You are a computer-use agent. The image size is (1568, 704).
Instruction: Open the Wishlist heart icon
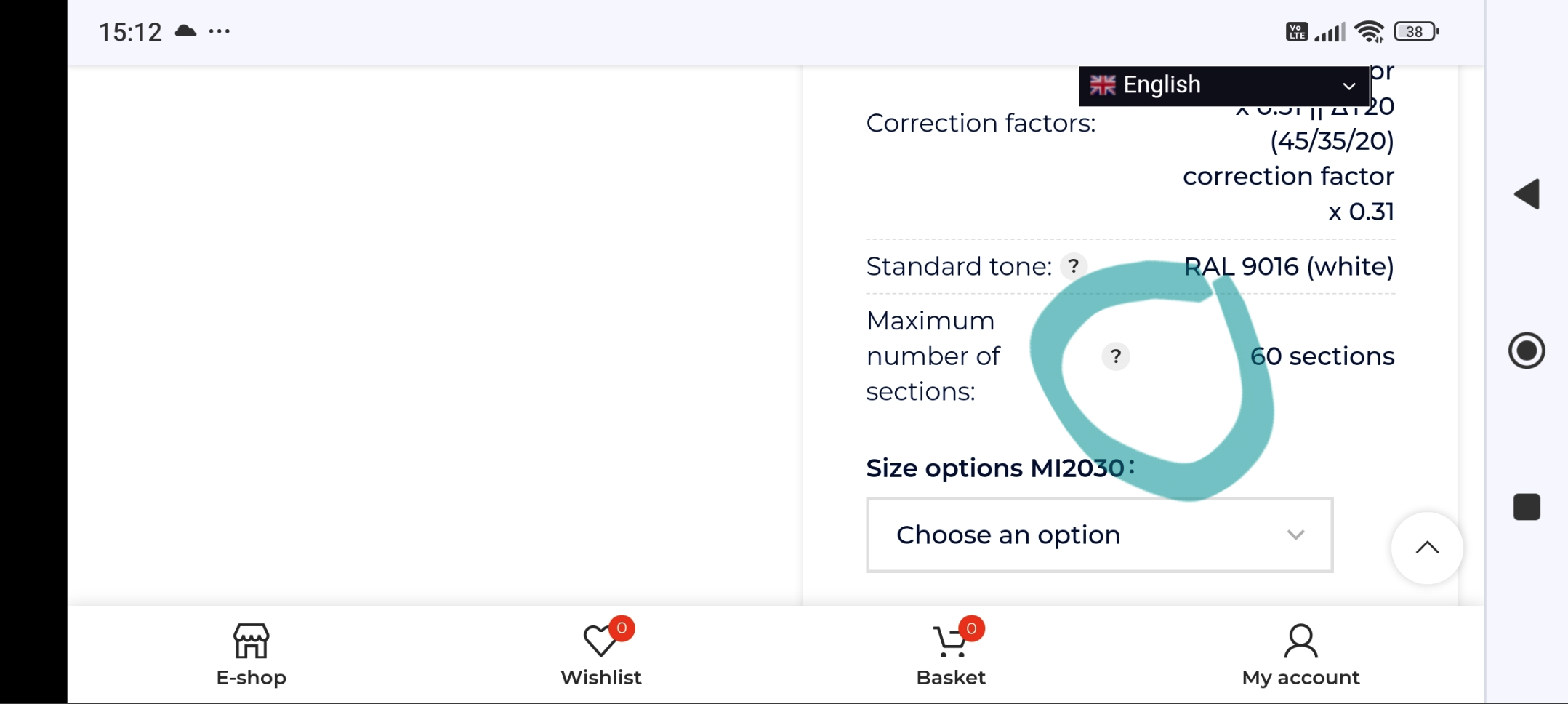tap(600, 641)
